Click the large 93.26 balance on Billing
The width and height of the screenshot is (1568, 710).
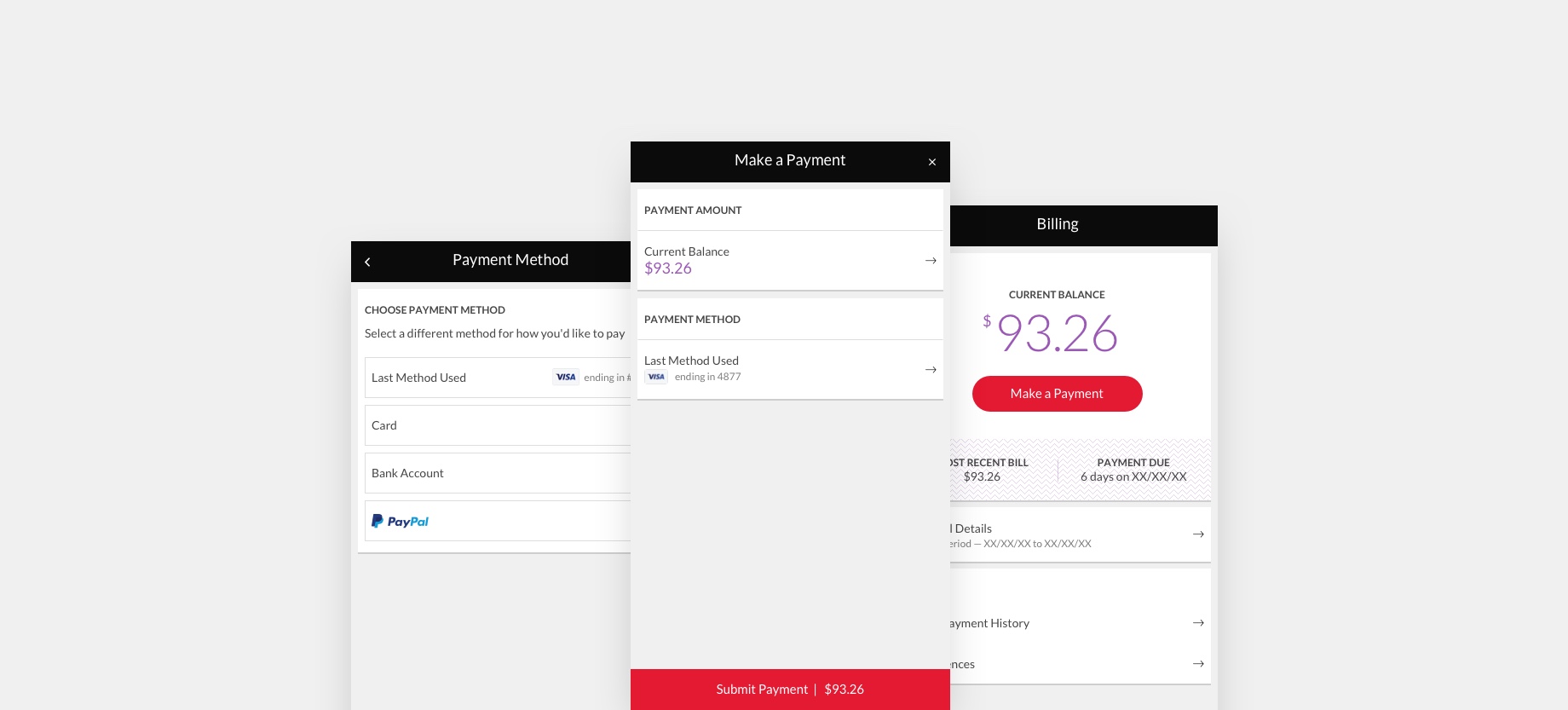tap(1057, 332)
